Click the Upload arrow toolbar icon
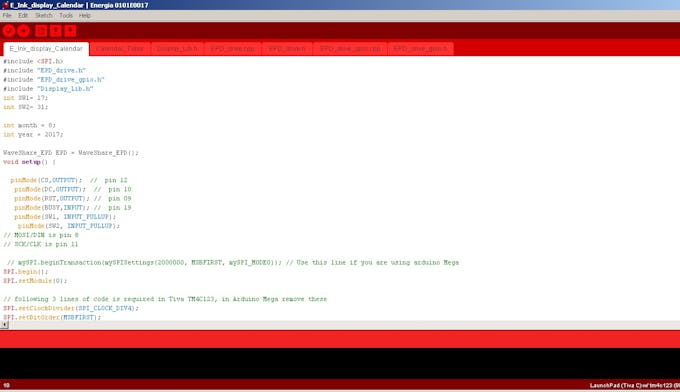The image size is (680, 392). 23,31
